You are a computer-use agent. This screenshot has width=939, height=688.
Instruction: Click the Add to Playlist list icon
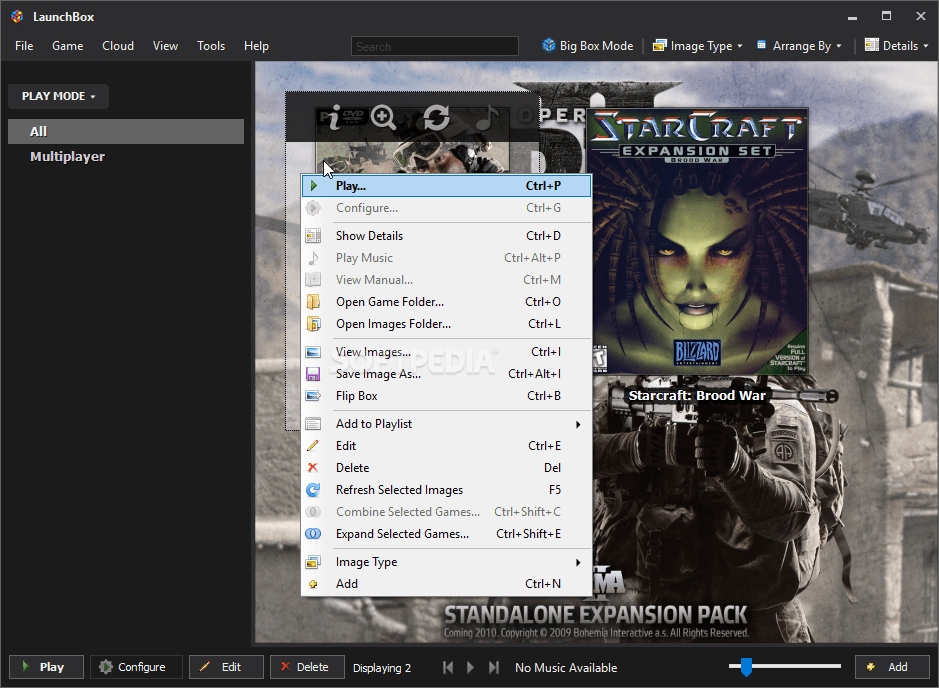tap(313, 424)
